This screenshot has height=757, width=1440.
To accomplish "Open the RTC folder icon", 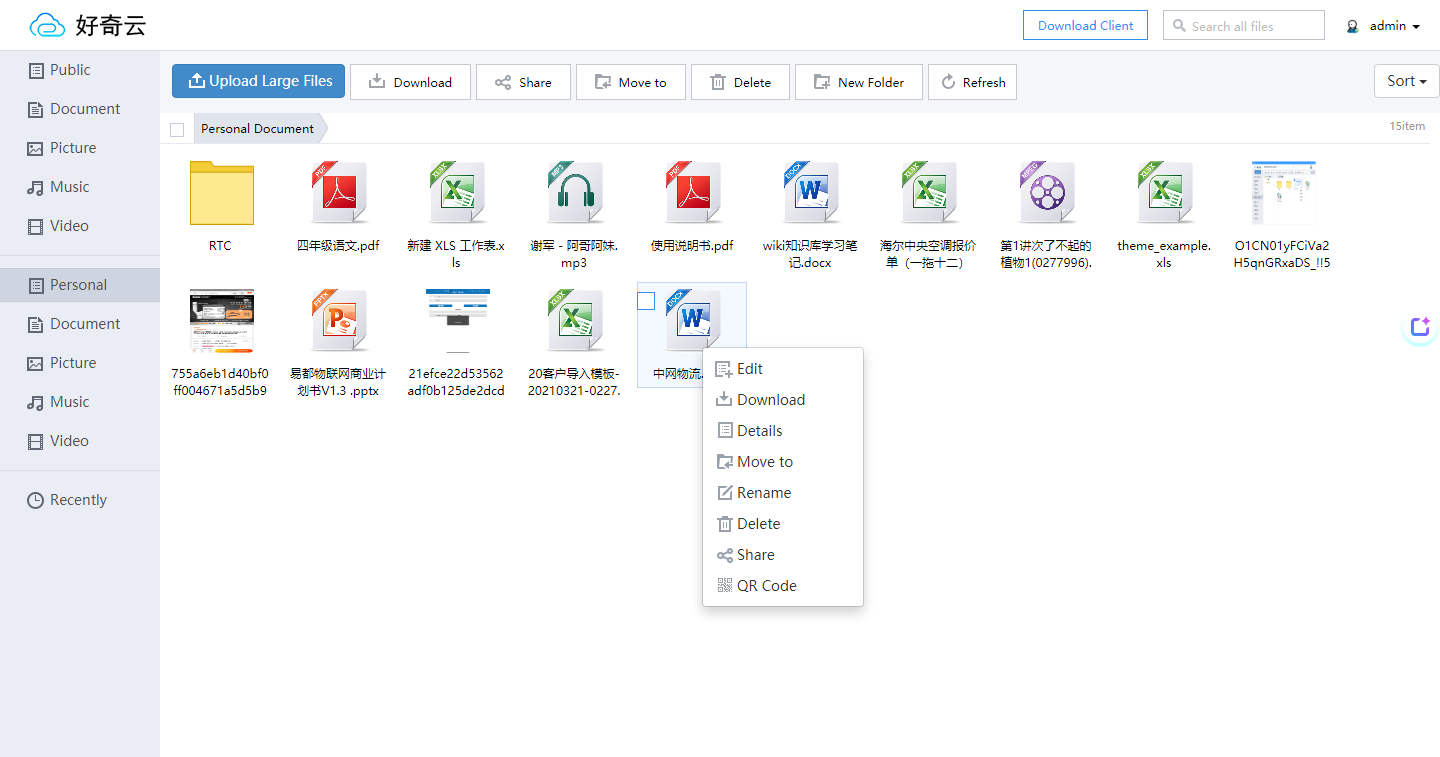I will [x=221, y=193].
